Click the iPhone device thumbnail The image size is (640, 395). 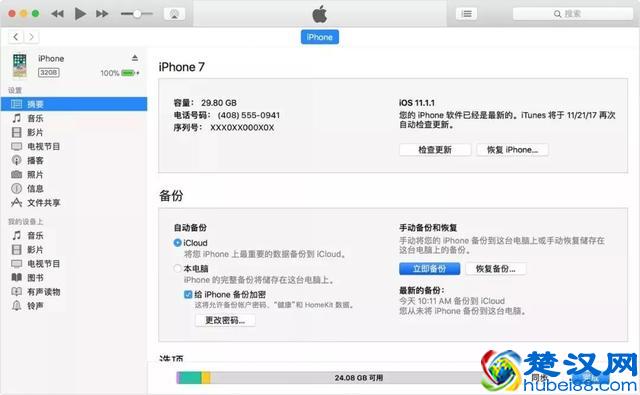20,65
